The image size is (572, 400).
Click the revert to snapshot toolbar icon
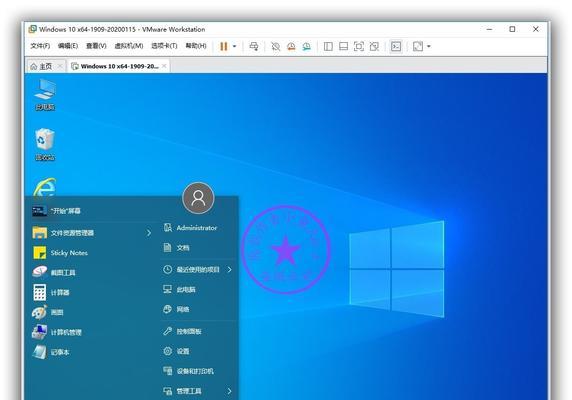tap(291, 46)
